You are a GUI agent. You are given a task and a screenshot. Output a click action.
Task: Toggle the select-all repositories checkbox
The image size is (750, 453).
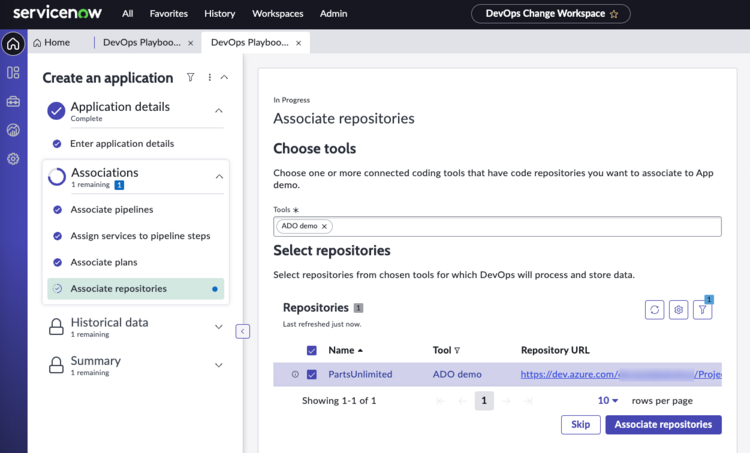(311, 351)
